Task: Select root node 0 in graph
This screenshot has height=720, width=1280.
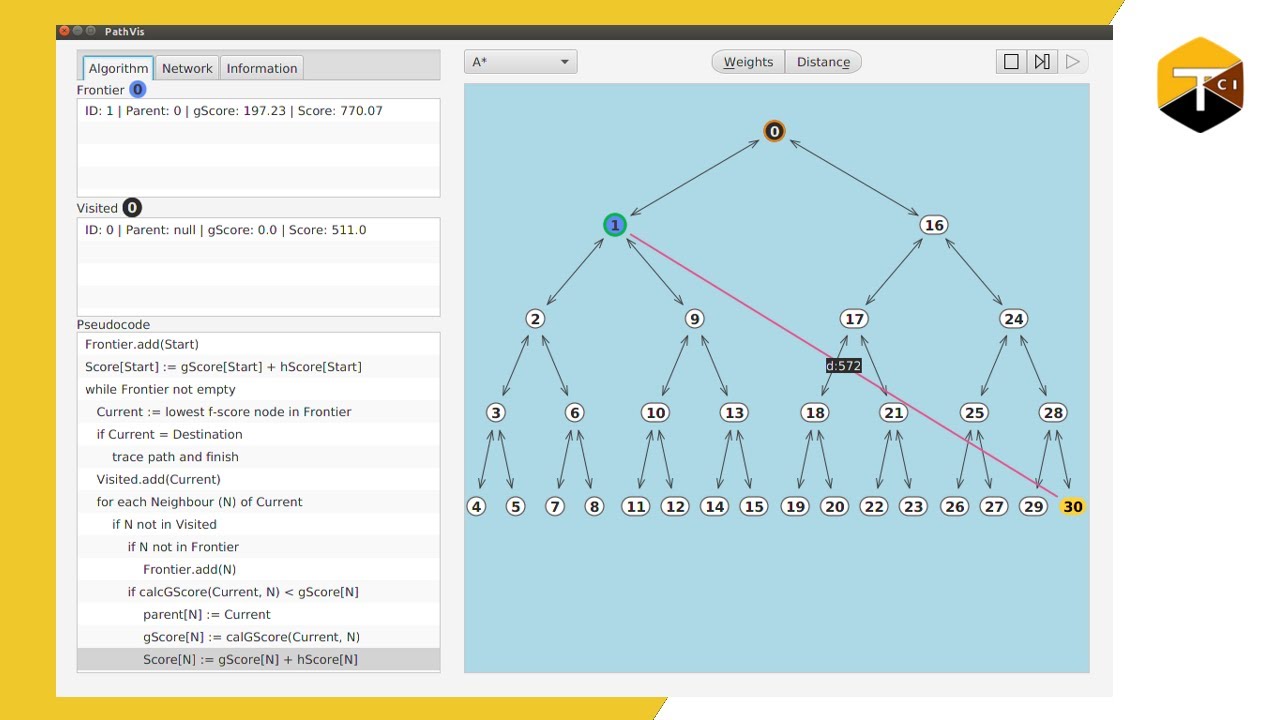Action: click(774, 131)
